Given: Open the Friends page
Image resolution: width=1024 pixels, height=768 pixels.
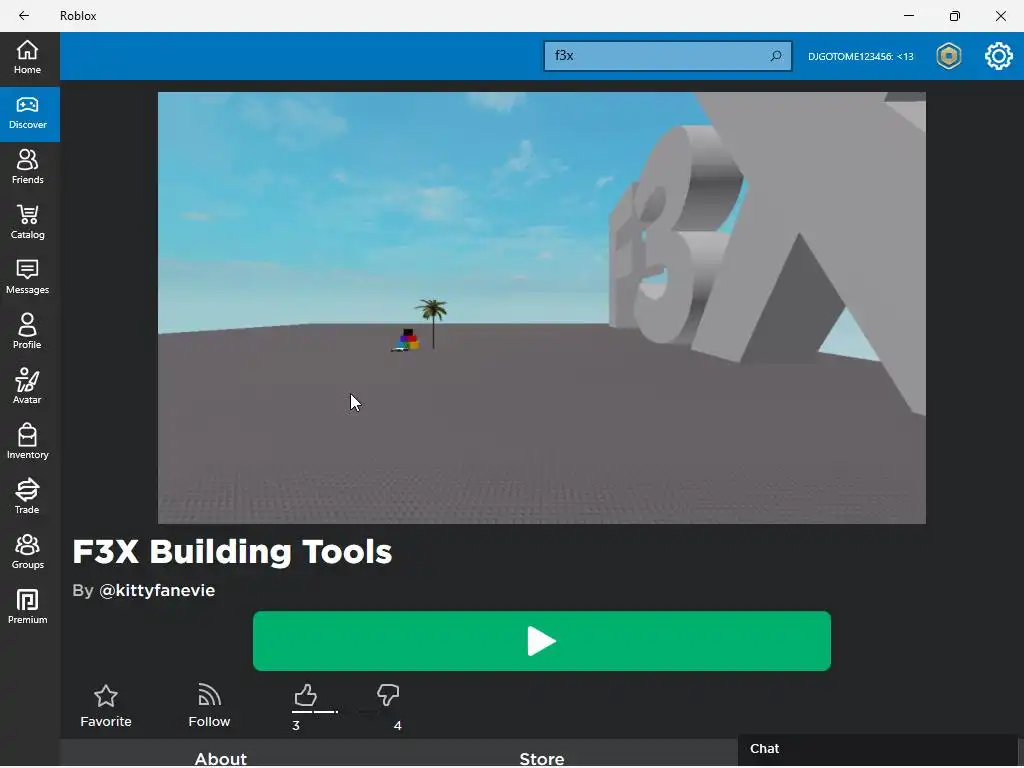Looking at the screenshot, I should pos(27,168).
